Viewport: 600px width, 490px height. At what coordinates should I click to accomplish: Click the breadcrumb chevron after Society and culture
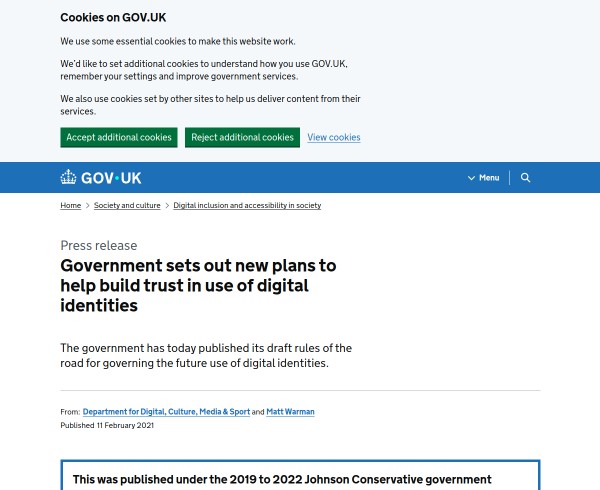point(167,206)
